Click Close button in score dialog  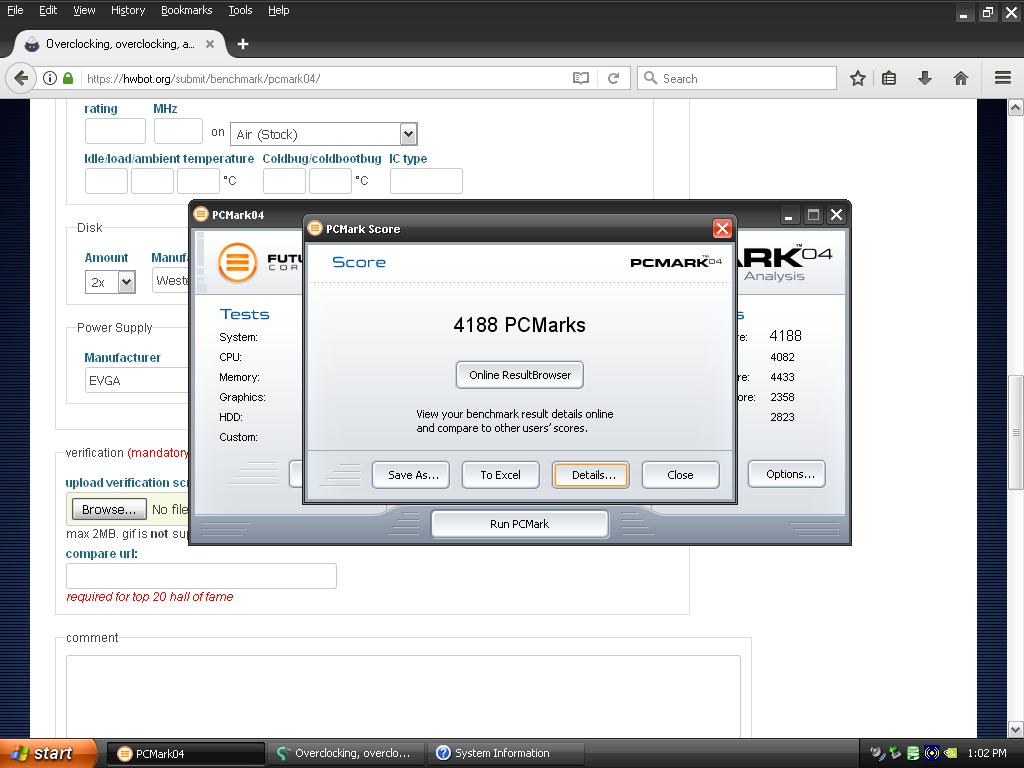tap(680, 475)
